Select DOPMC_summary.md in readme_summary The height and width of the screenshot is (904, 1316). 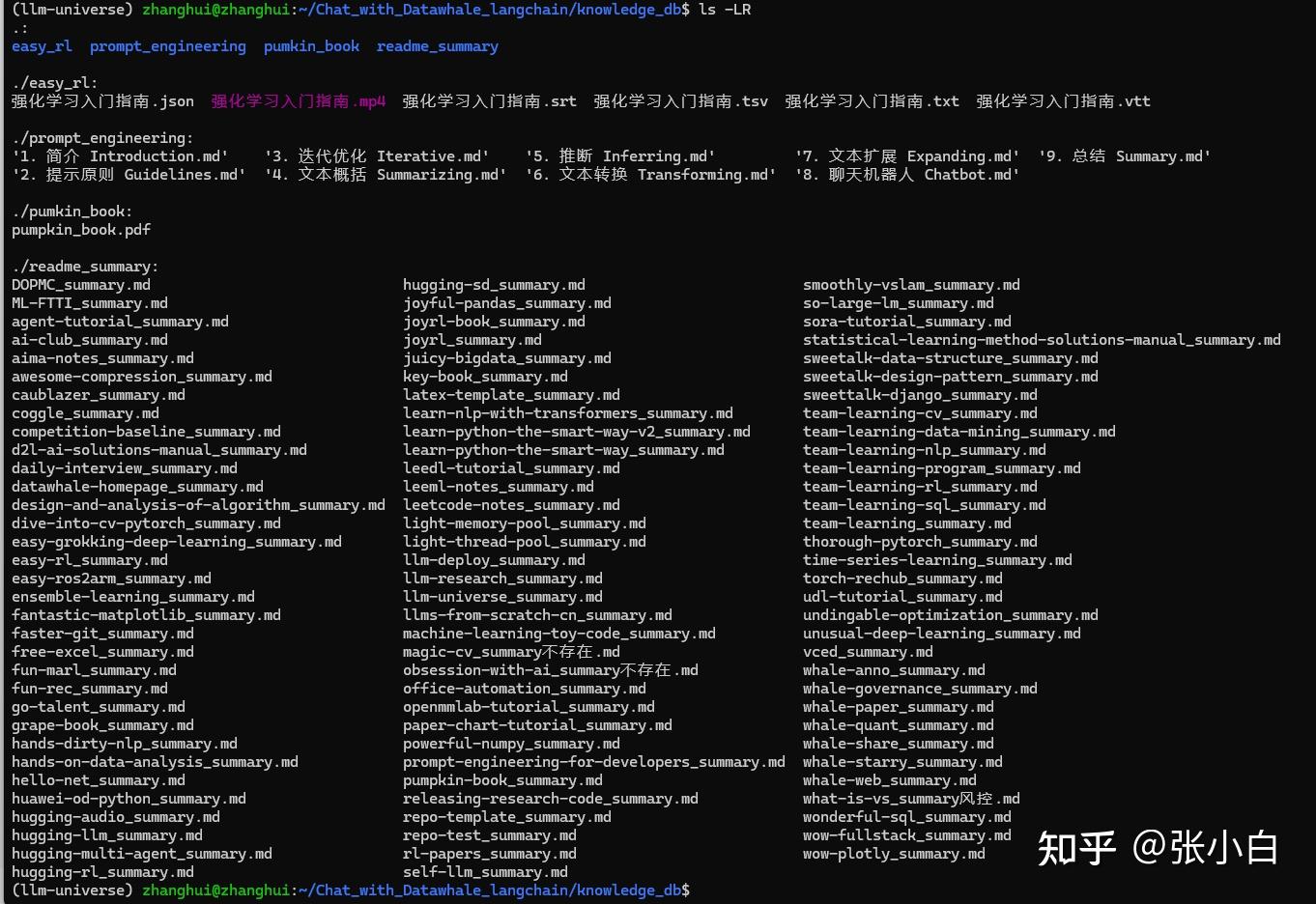coord(81,284)
